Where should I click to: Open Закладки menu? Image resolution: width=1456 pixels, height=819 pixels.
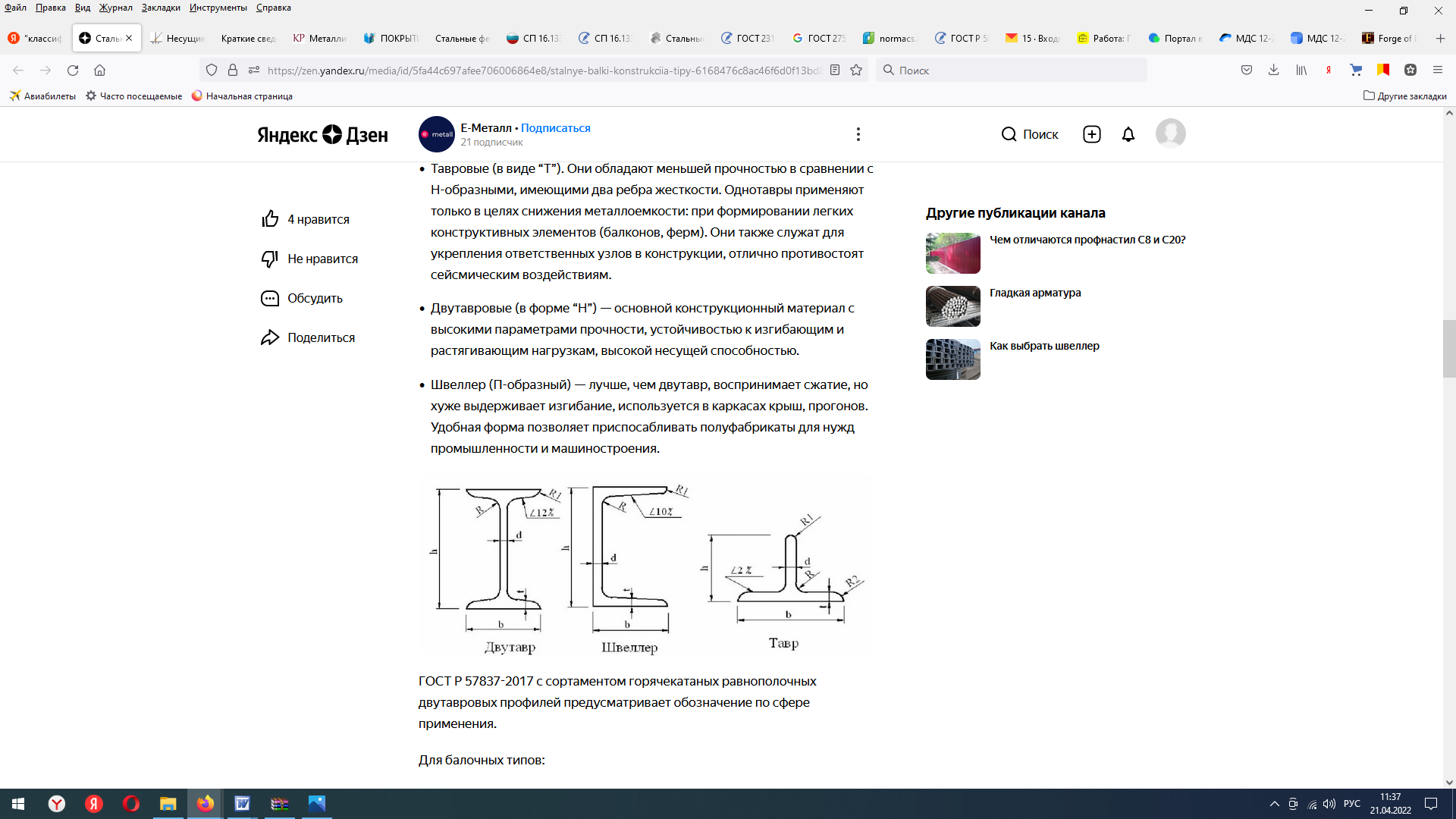point(161,8)
